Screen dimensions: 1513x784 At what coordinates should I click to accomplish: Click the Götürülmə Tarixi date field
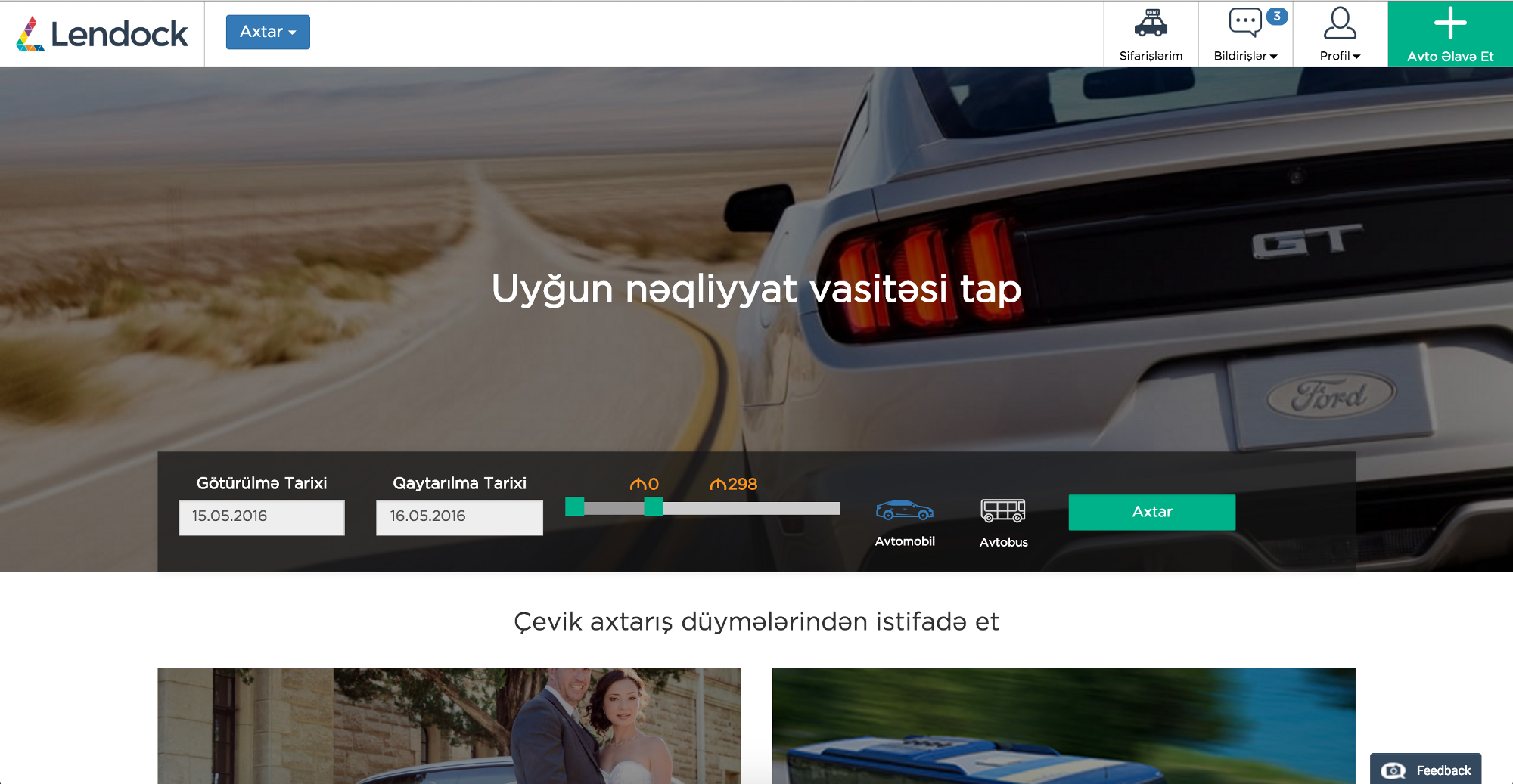[x=262, y=517]
